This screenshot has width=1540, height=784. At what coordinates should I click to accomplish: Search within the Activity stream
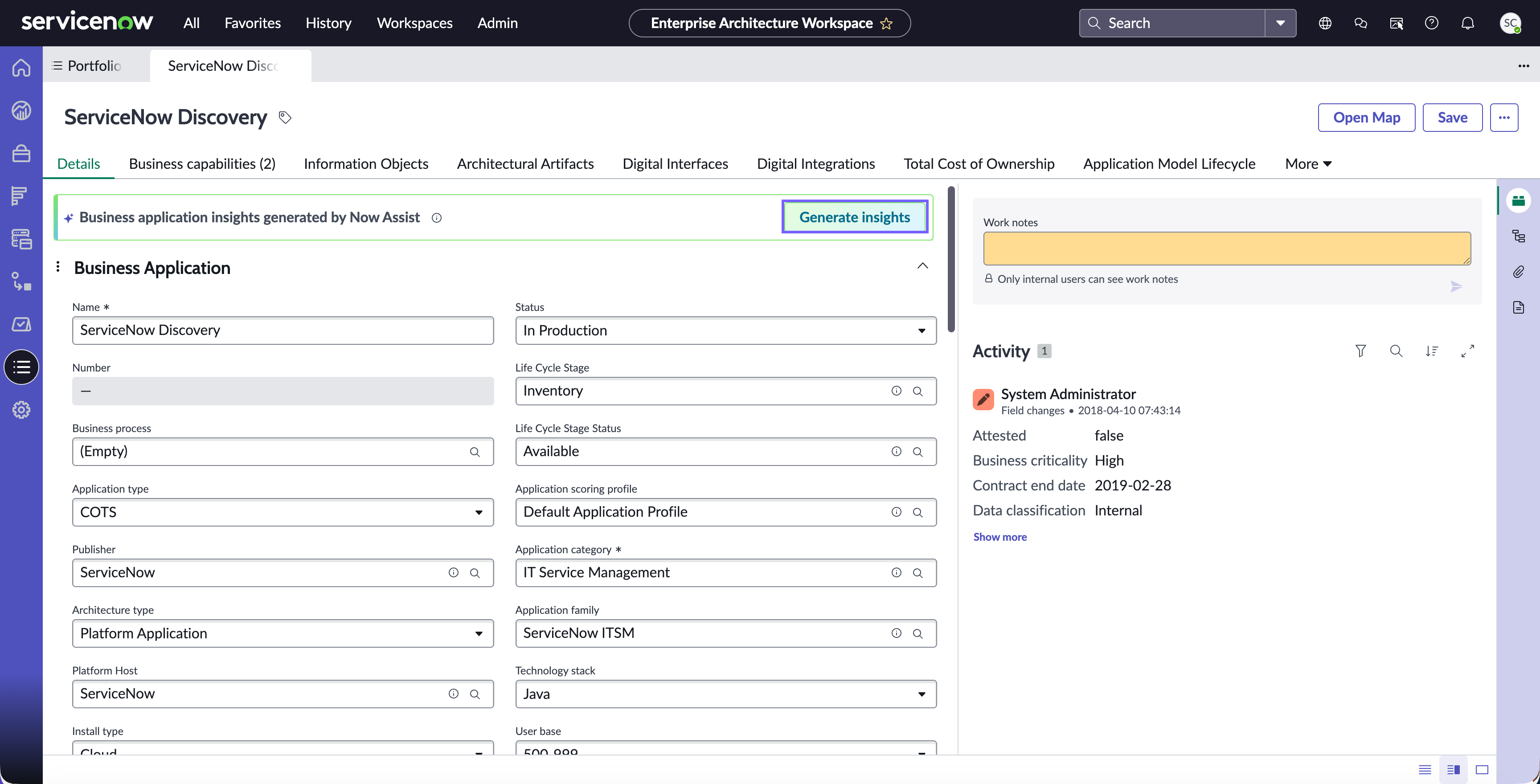pyautogui.click(x=1396, y=351)
